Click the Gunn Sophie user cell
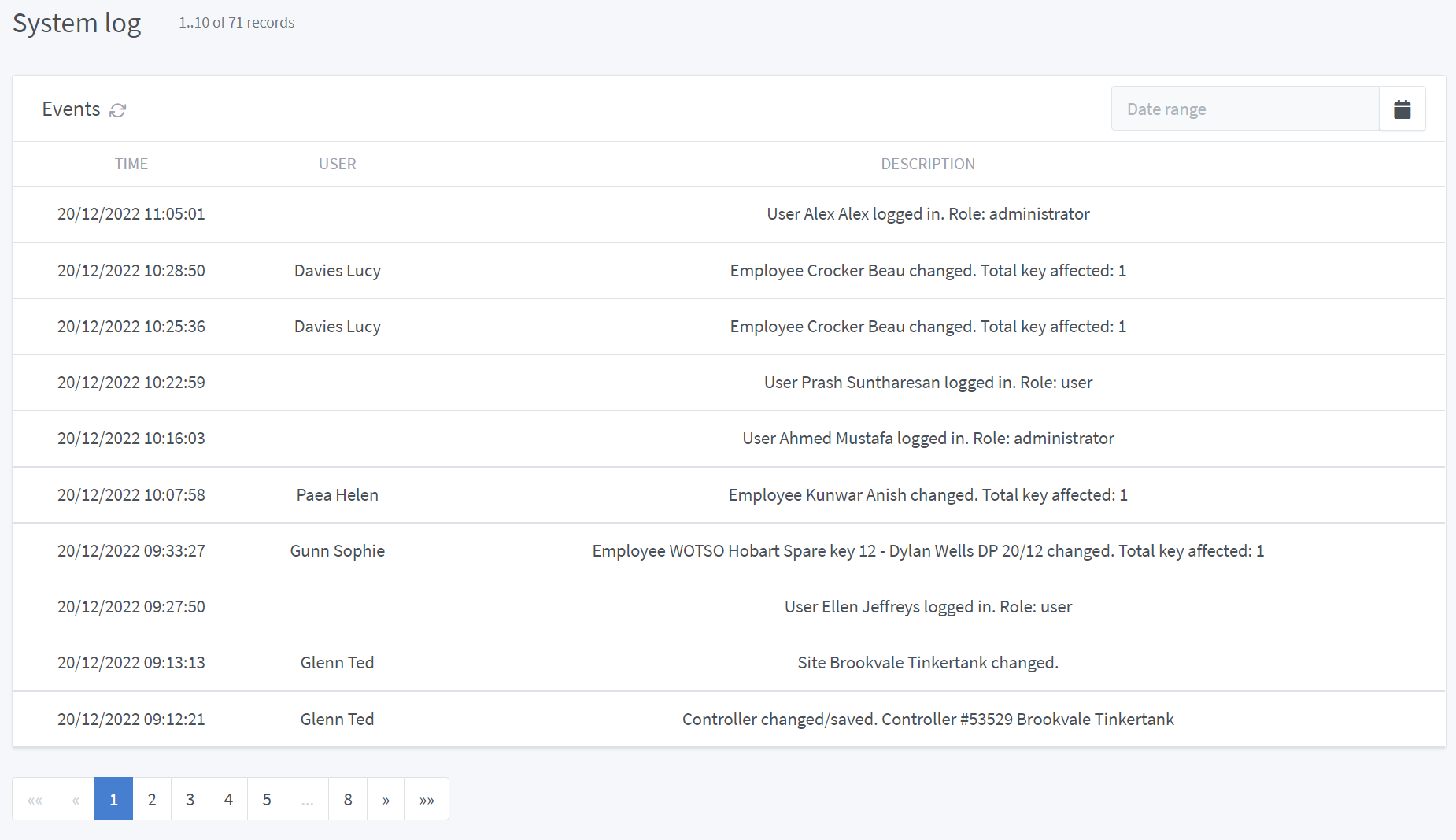The height and width of the screenshot is (840, 1456). click(x=337, y=551)
